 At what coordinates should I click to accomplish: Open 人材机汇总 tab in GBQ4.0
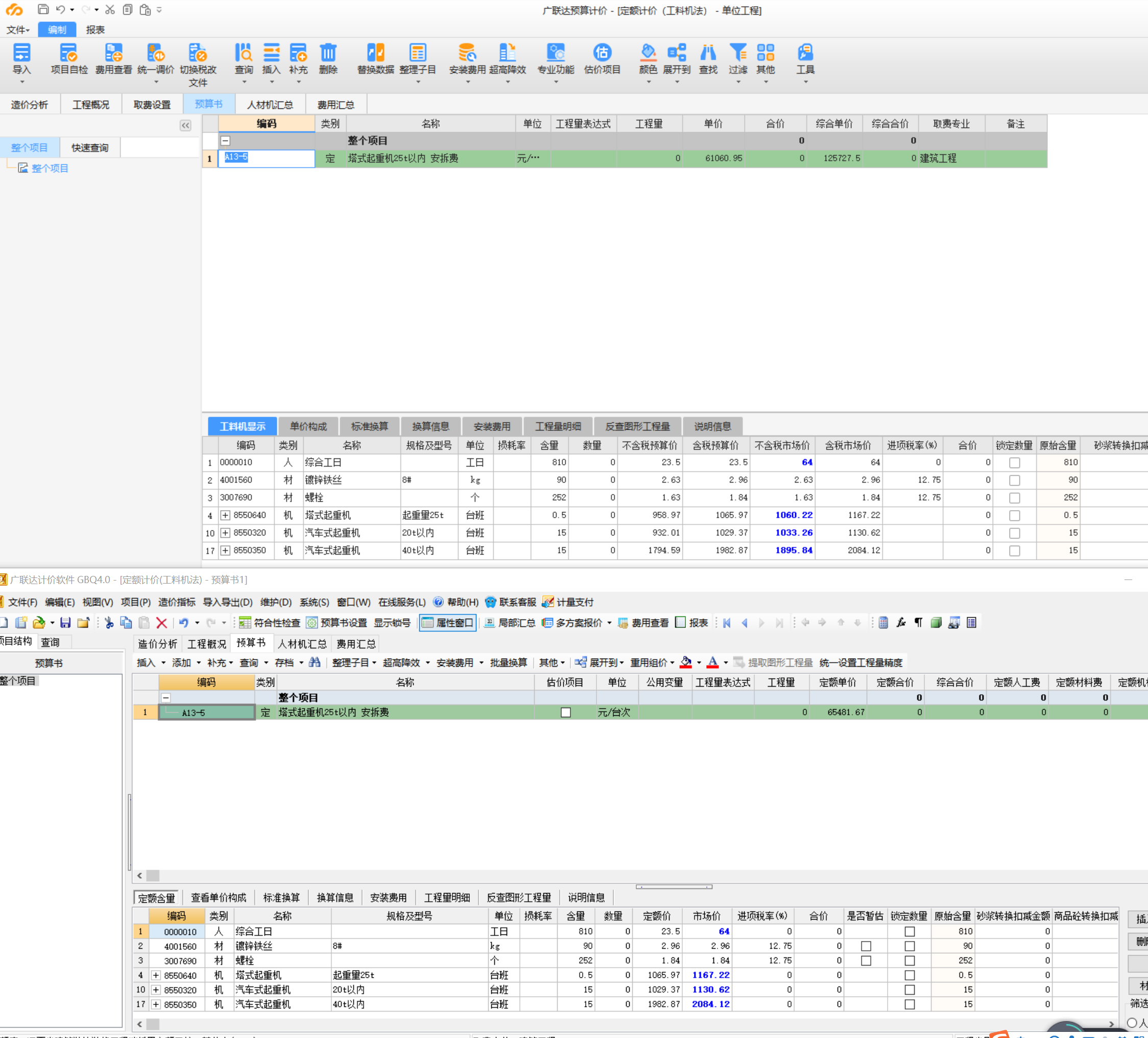(x=302, y=644)
